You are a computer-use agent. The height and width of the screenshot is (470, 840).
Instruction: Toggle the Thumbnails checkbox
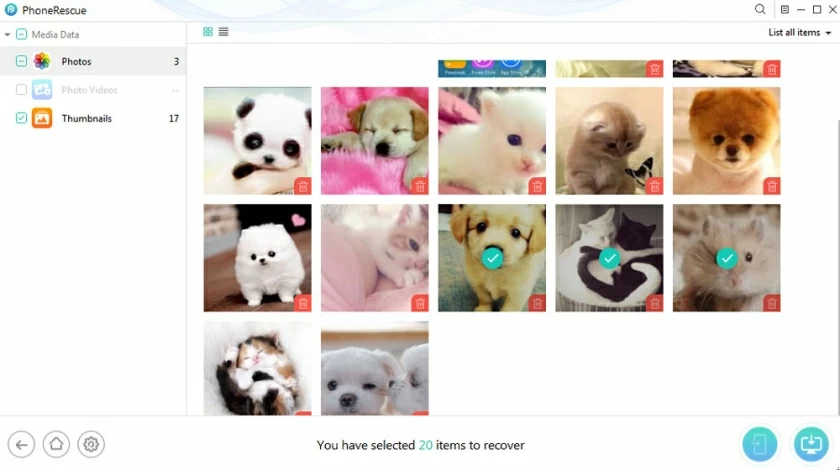21,118
